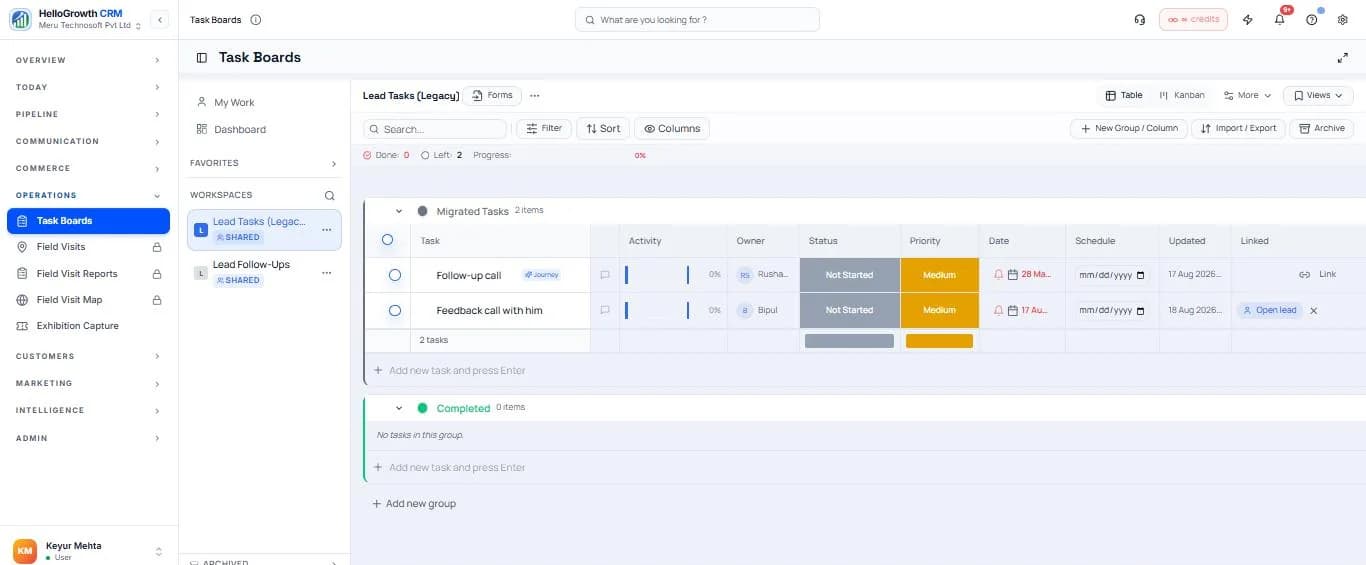Click the headset support icon
Viewport: 1366px width, 565px height.
click(1140, 20)
